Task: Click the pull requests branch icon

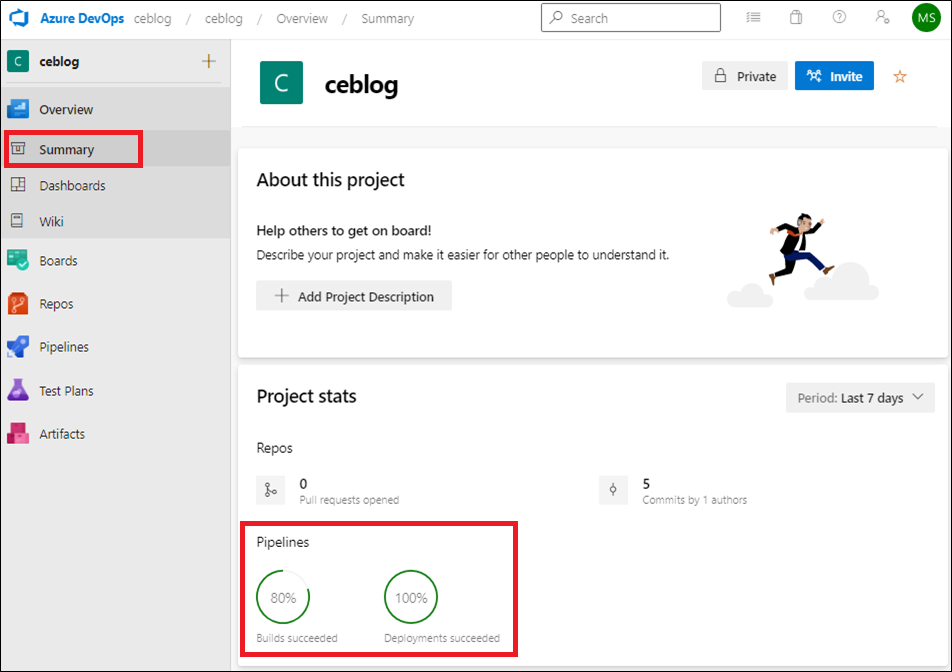Action: pos(270,490)
